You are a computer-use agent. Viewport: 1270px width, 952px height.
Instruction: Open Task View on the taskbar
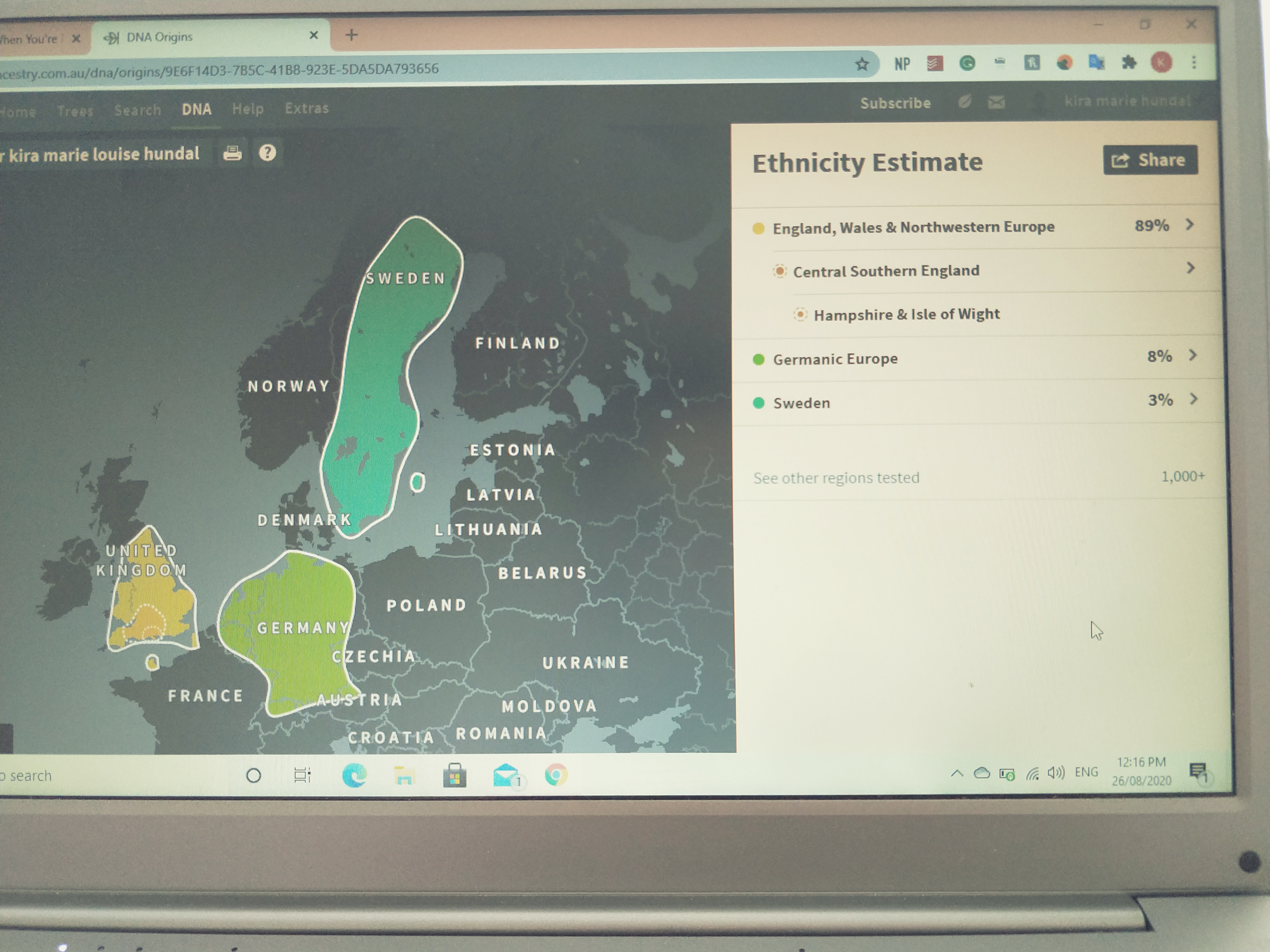[302, 775]
